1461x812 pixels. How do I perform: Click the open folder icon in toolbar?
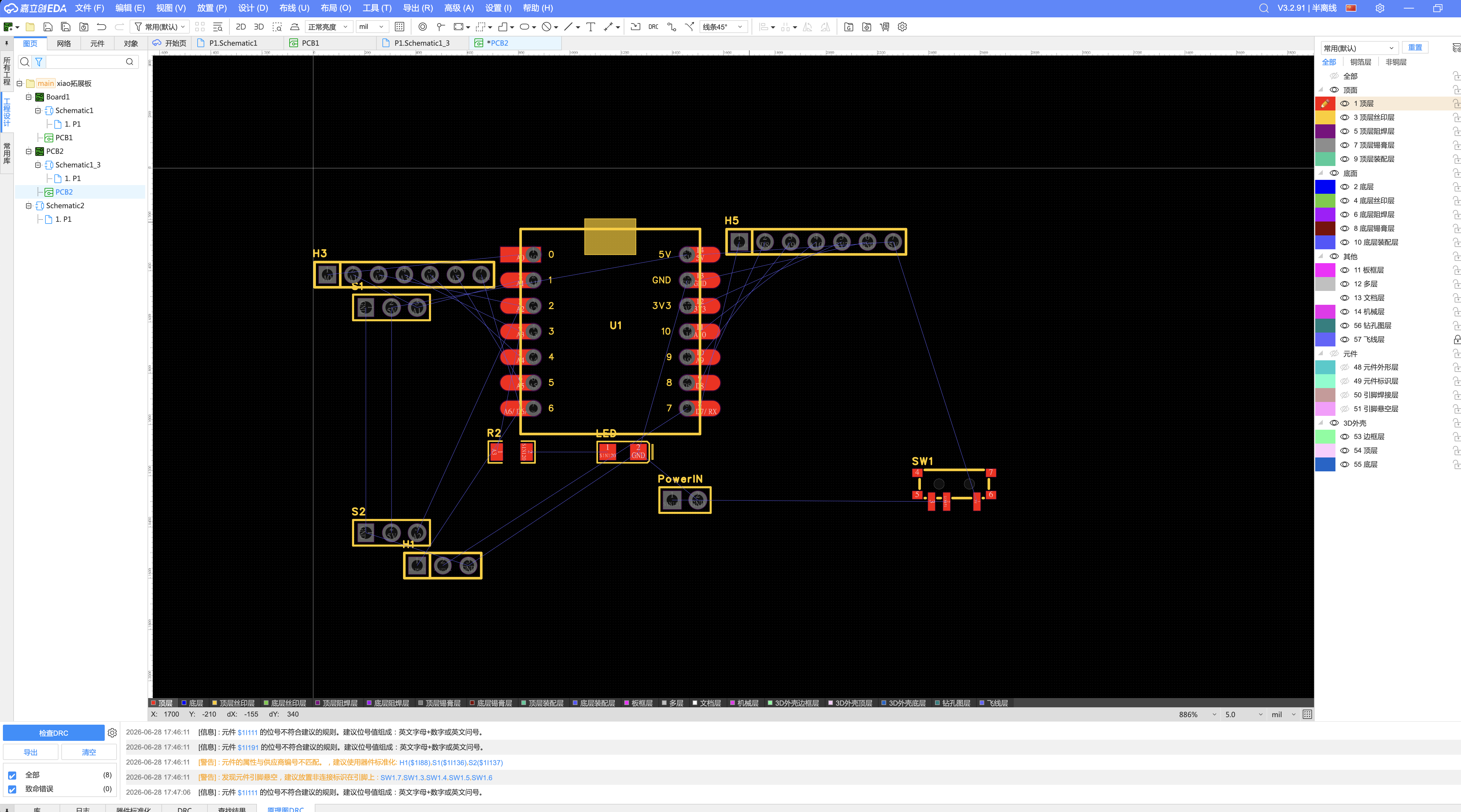[x=30, y=27]
